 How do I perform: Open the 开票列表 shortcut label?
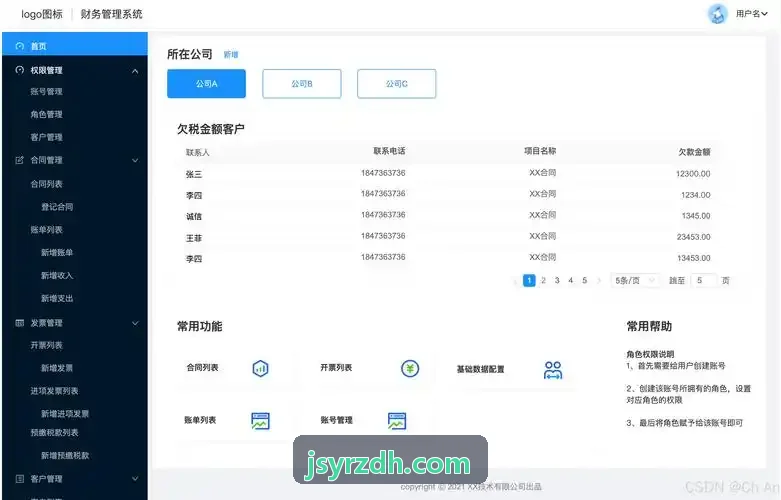(x=336, y=368)
